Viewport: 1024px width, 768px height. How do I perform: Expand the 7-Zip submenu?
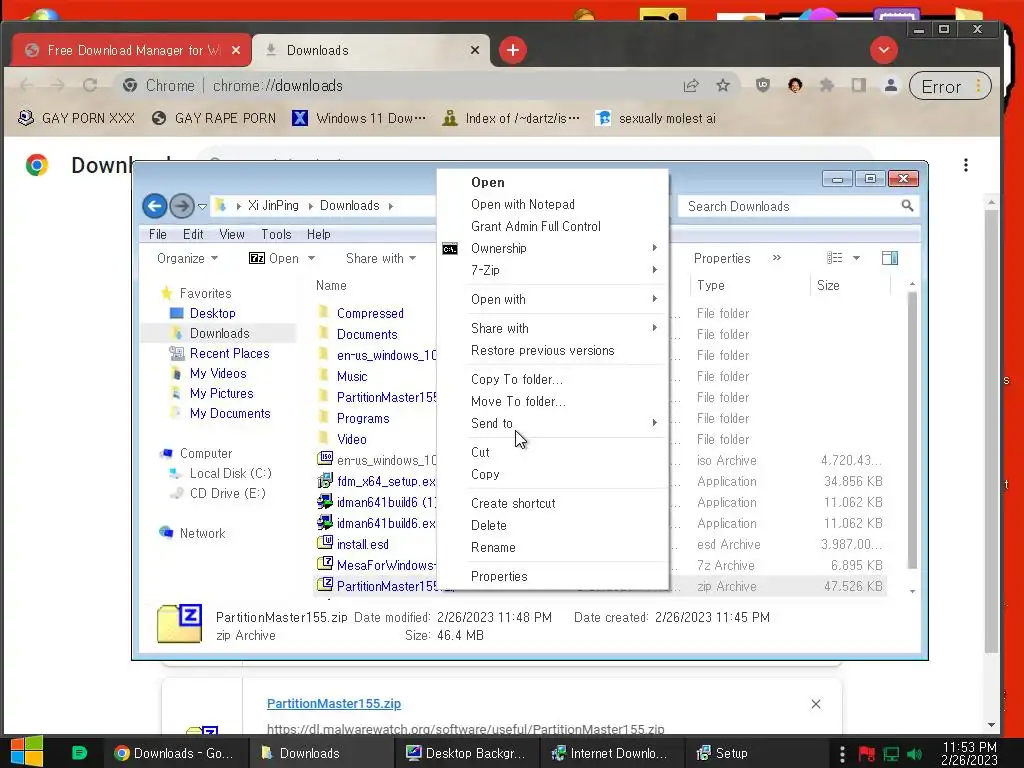(564, 270)
